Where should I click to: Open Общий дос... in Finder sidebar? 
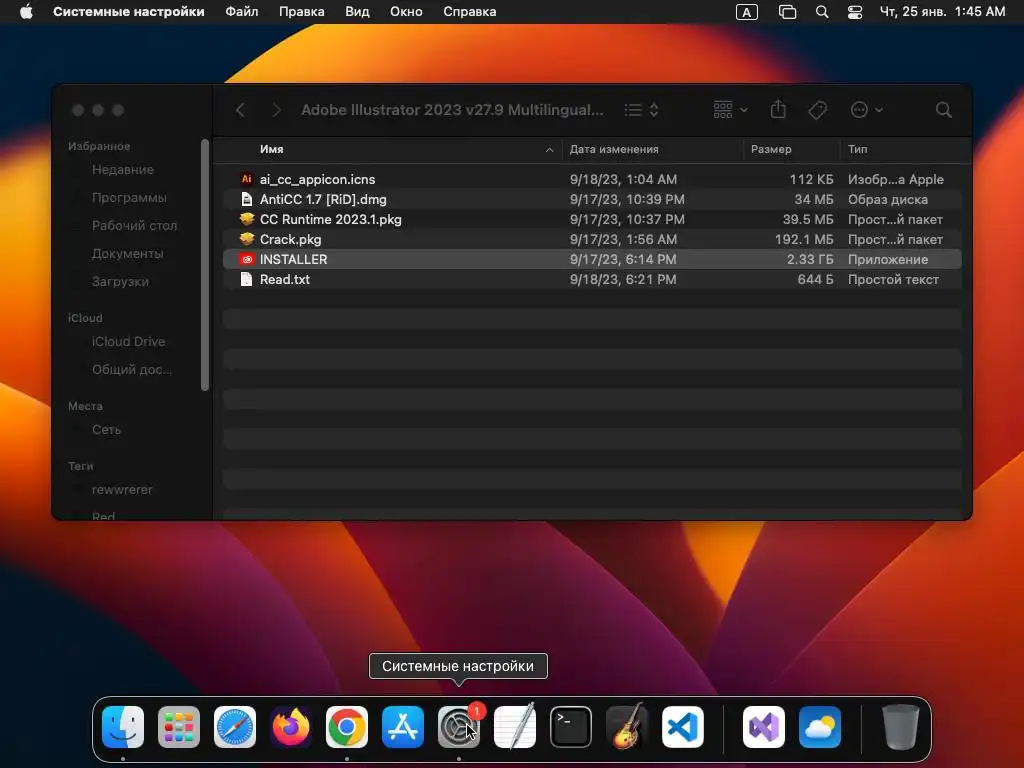click(x=132, y=370)
